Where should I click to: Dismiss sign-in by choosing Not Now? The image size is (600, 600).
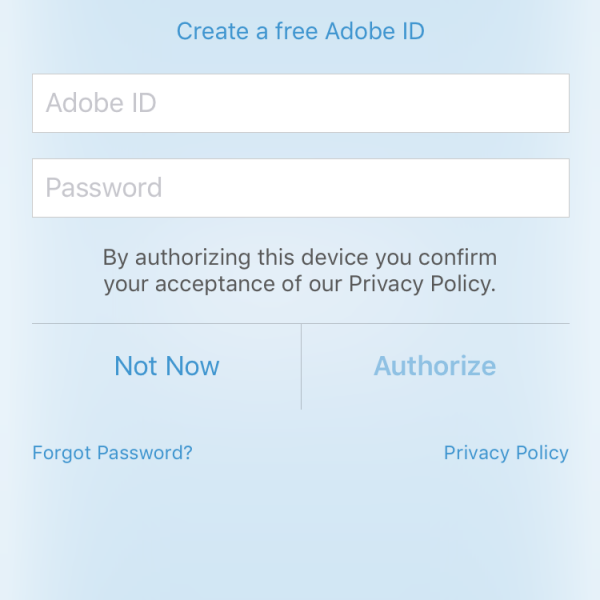tap(166, 366)
